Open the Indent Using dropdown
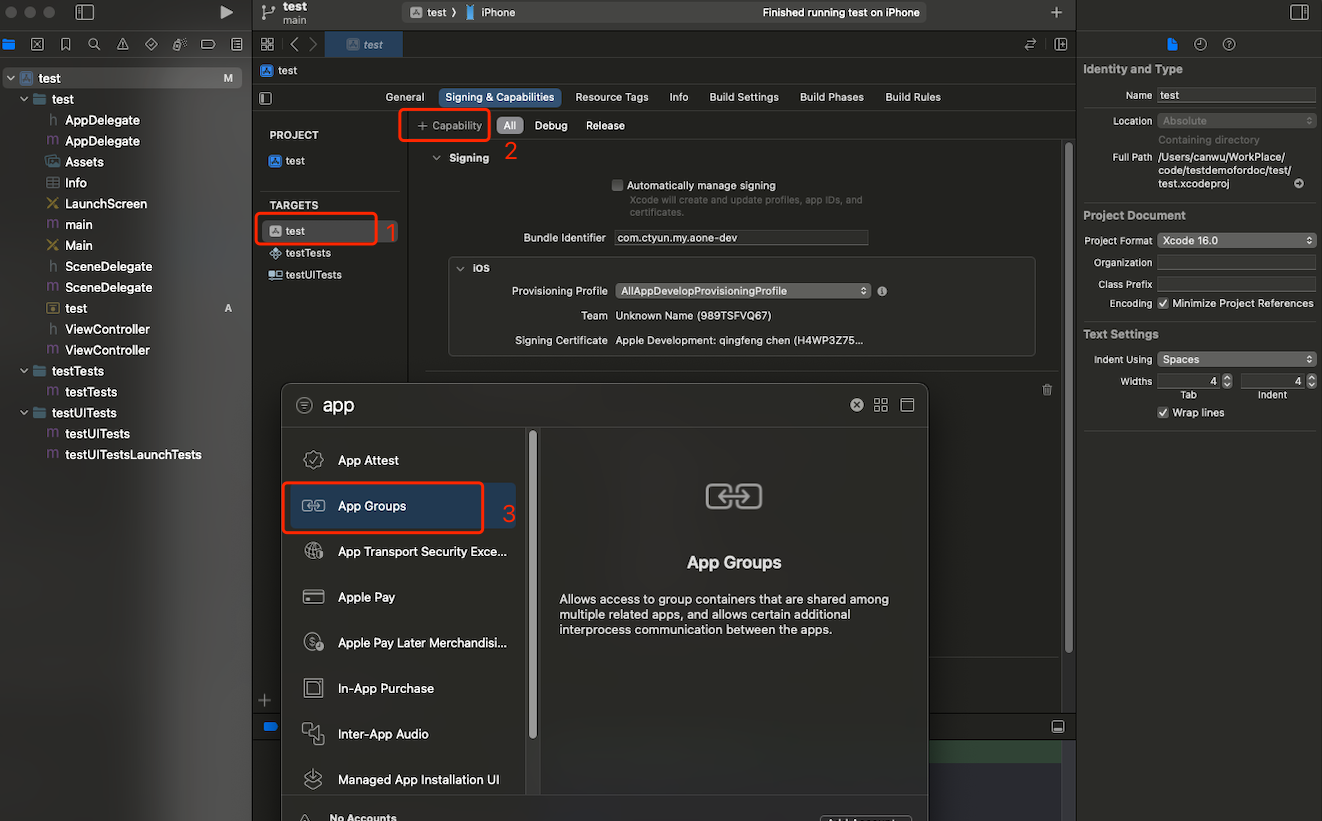This screenshot has width=1322, height=821. coord(1237,359)
